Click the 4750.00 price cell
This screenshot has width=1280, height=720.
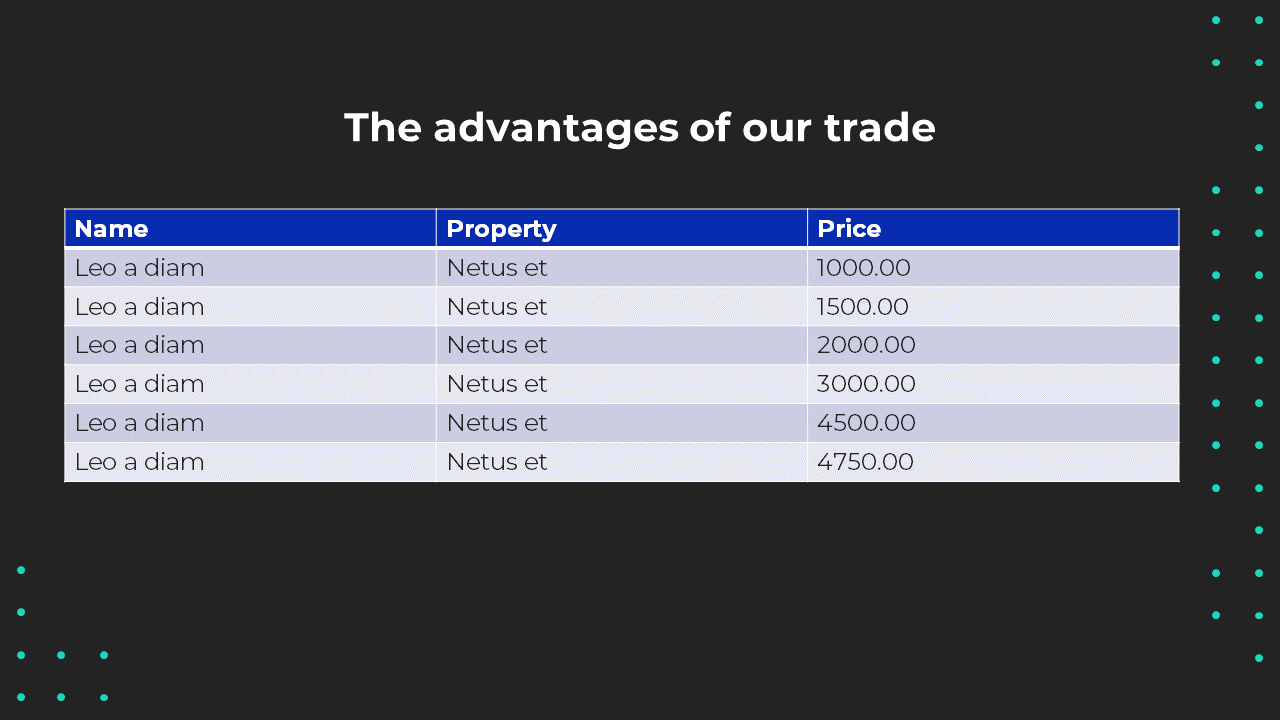(x=865, y=462)
